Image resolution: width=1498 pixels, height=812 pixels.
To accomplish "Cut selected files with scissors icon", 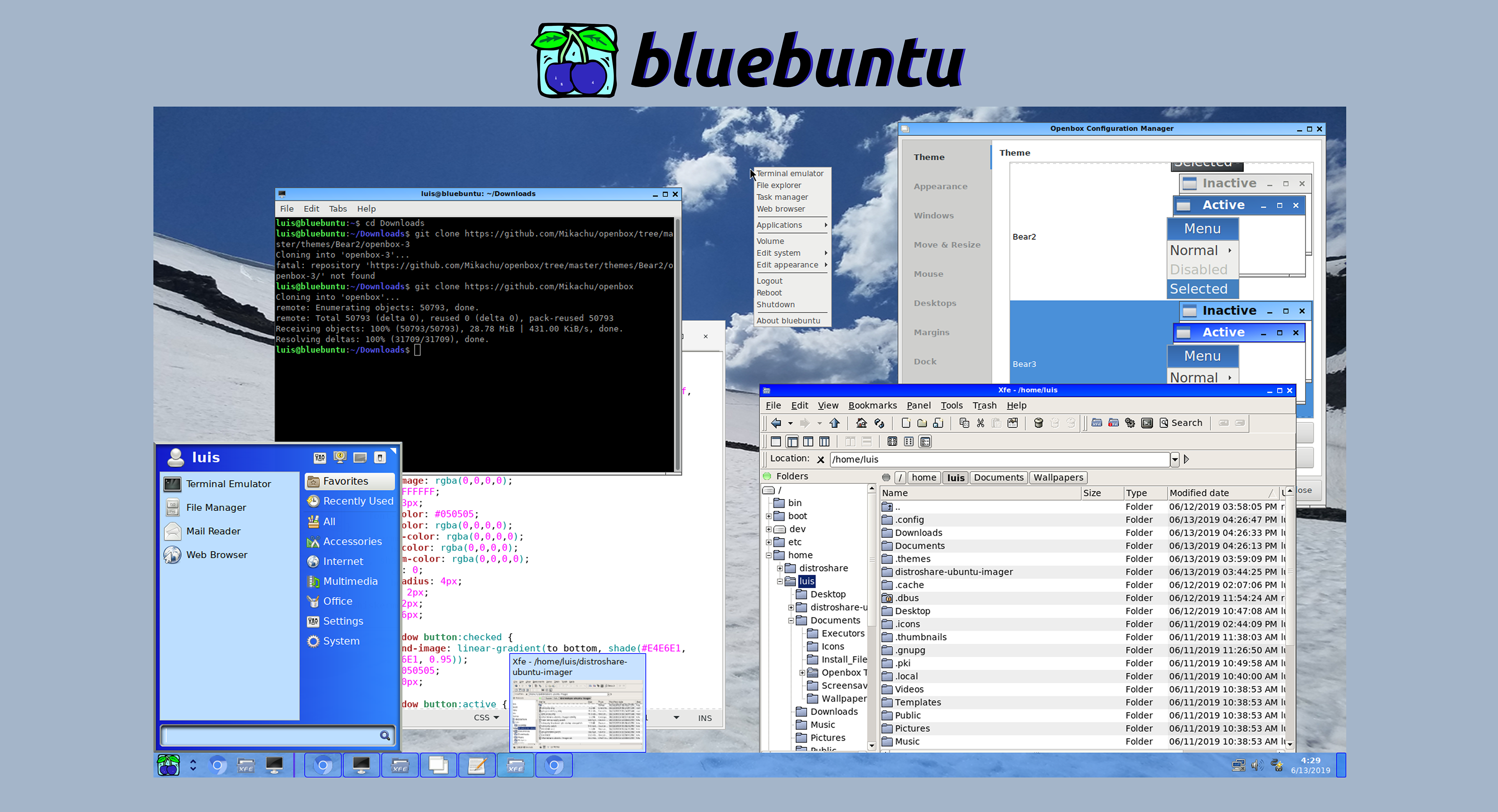I will (980, 422).
